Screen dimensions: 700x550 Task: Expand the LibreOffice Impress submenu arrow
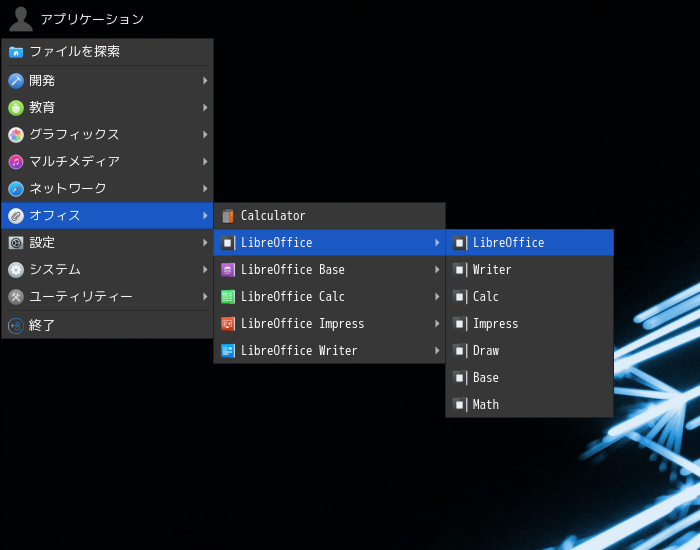437,324
